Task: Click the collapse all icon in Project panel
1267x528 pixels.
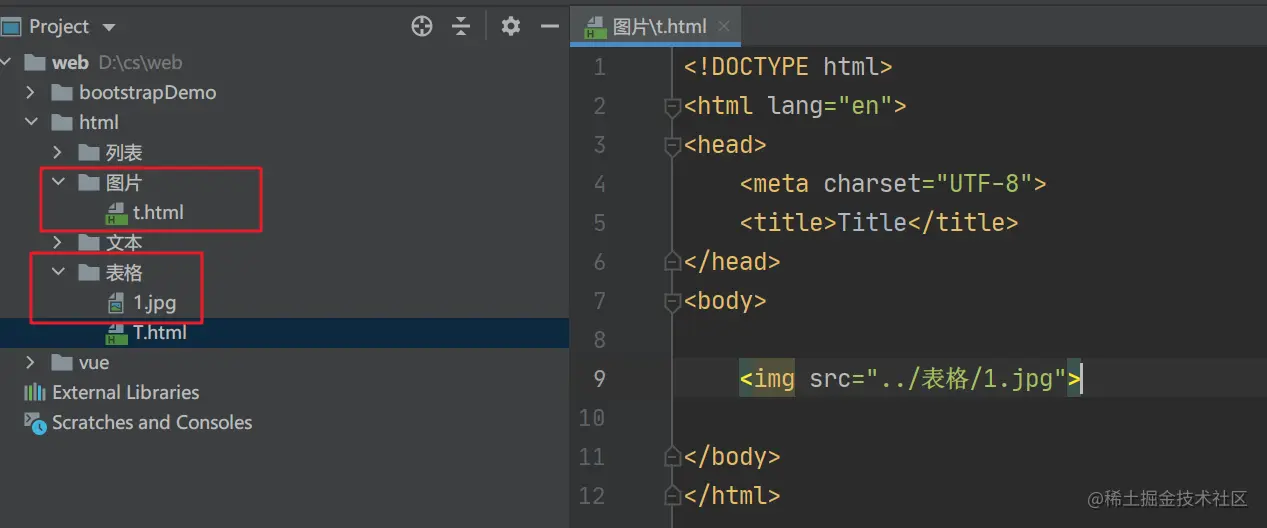Action: (x=460, y=27)
